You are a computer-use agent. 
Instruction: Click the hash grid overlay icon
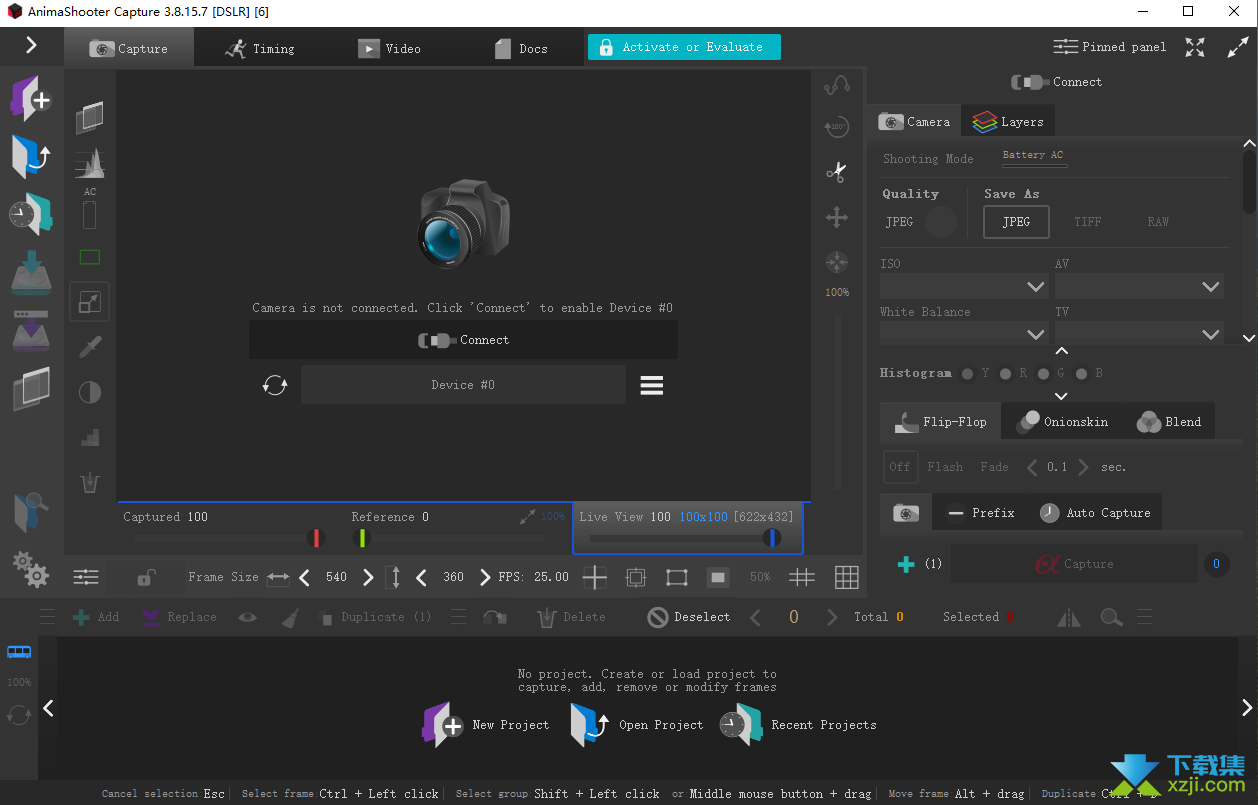point(802,577)
